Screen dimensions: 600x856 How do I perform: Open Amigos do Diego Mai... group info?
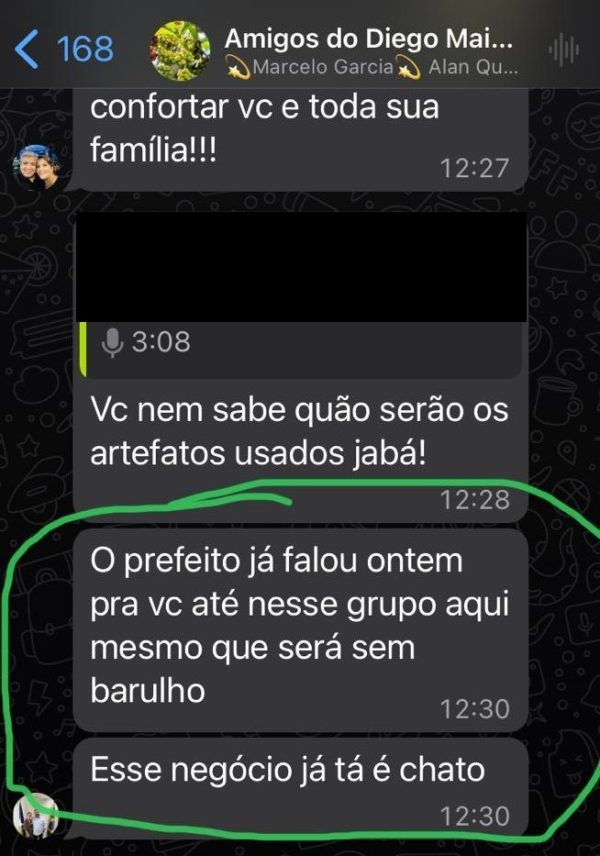pyautogui.click(x=369, y=39)
